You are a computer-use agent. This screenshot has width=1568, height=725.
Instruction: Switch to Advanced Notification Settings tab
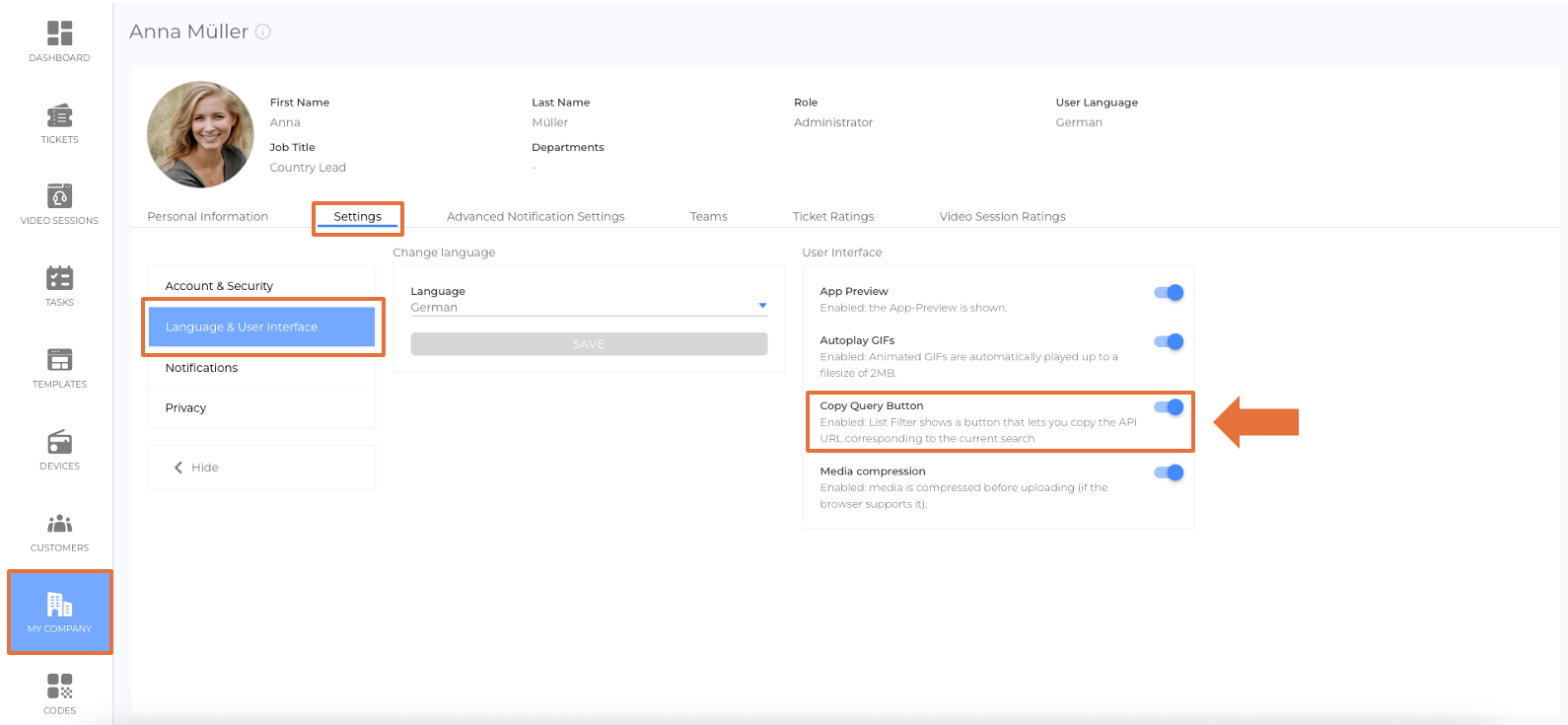click(x=535, y=217)
